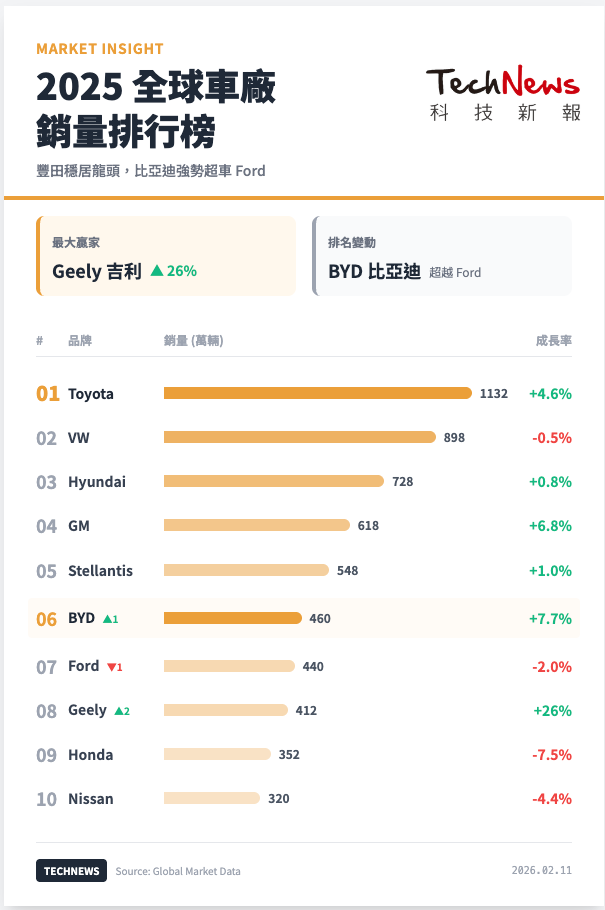Image resolution: width=605 pixels, height=910 pixels.
Task: Click the green up triangle beside 26%
Action: [156, 270]
